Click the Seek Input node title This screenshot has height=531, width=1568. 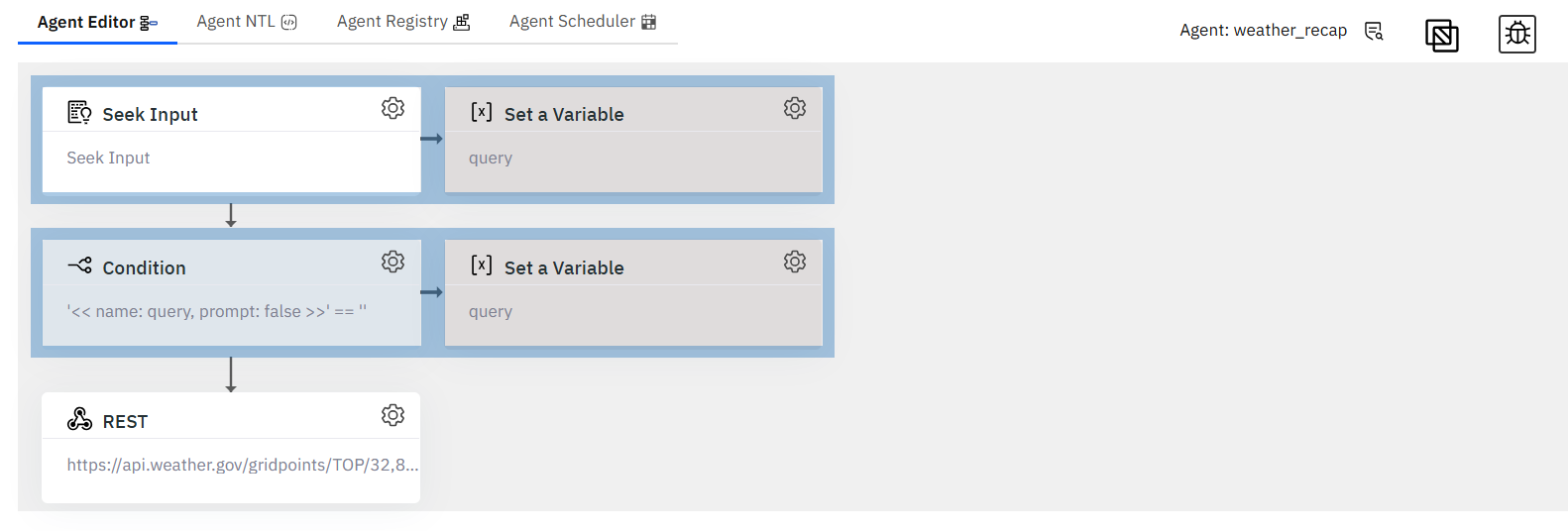coord(150,115)
